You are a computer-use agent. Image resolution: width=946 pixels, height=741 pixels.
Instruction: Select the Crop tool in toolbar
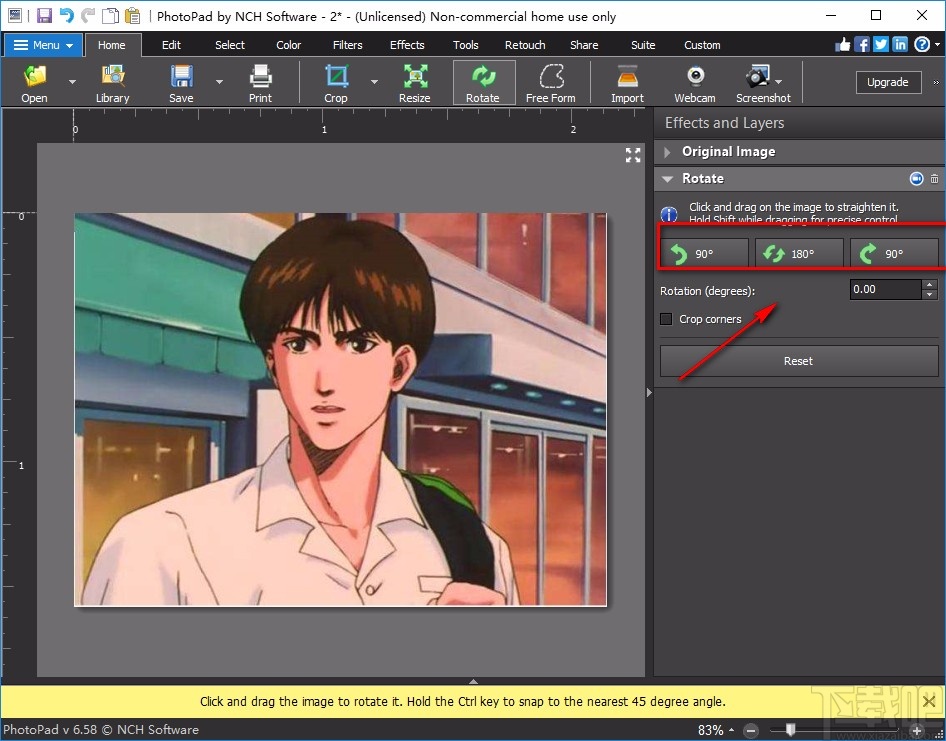(x=336, y=82)
